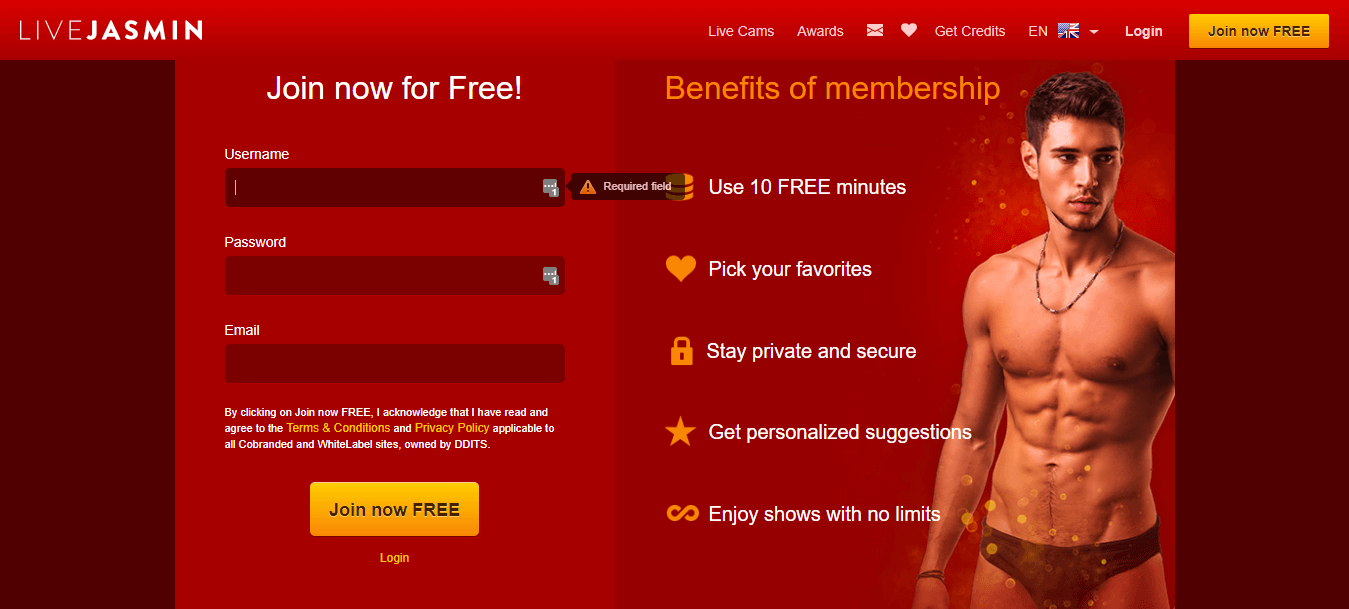
Task: Open the Terms & Conditions link
Action: (x=338, y=428)
